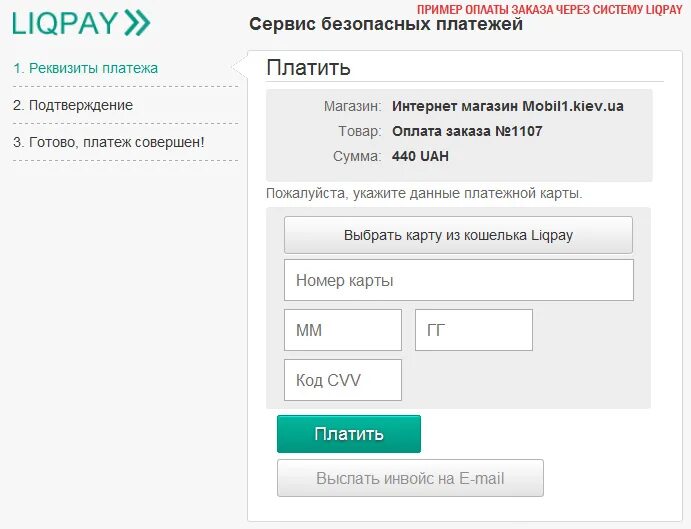
Task: Click the green Платить button
Action: 349,434
